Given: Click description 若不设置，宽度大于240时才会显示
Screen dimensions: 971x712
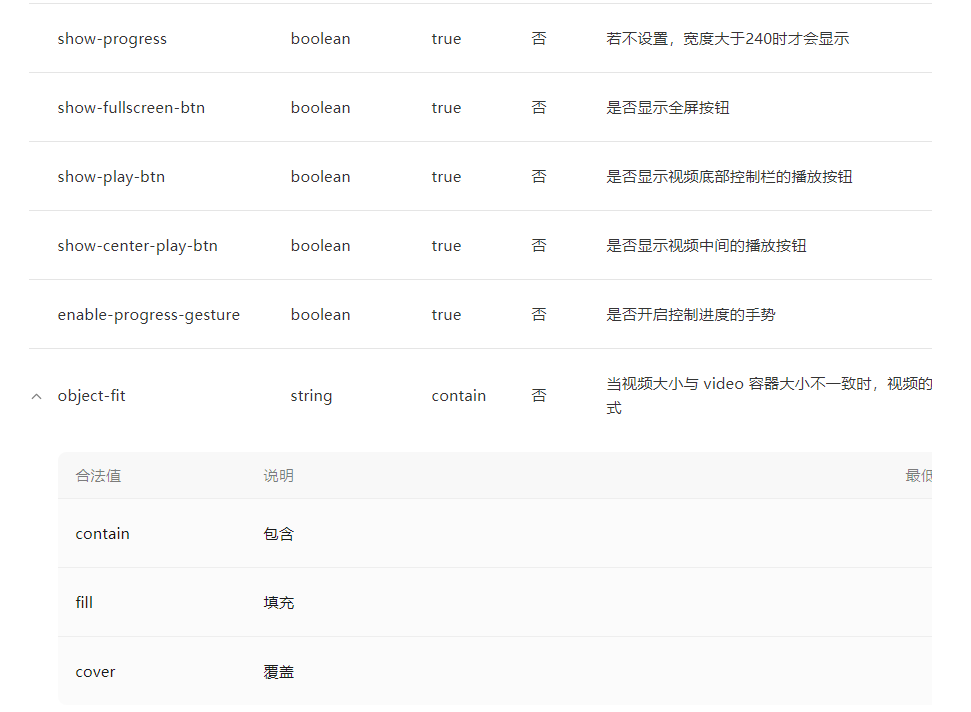Looking at the screenshot, I should (728, 39).
